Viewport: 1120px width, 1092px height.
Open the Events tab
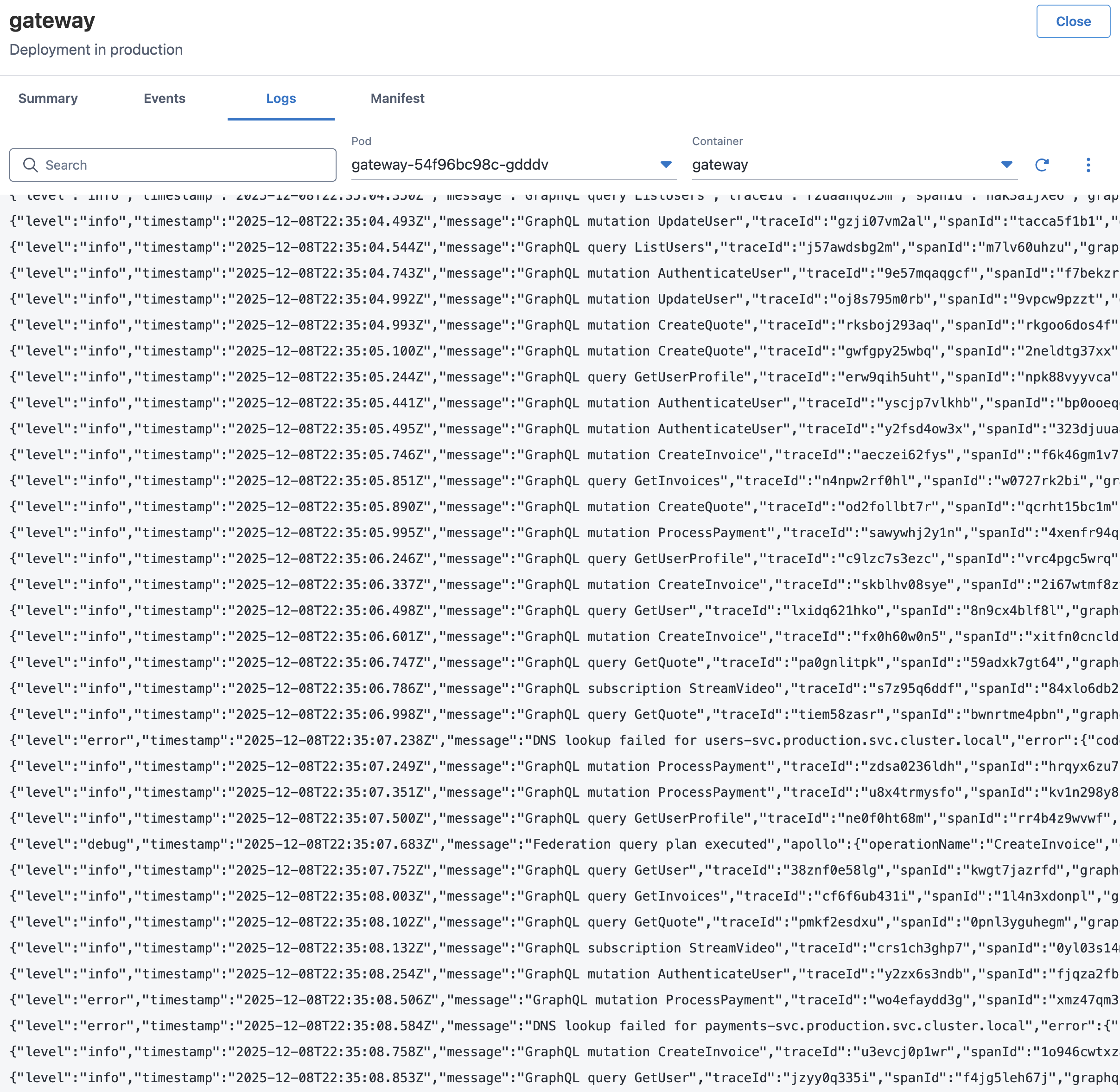click(x=165, y=98)
